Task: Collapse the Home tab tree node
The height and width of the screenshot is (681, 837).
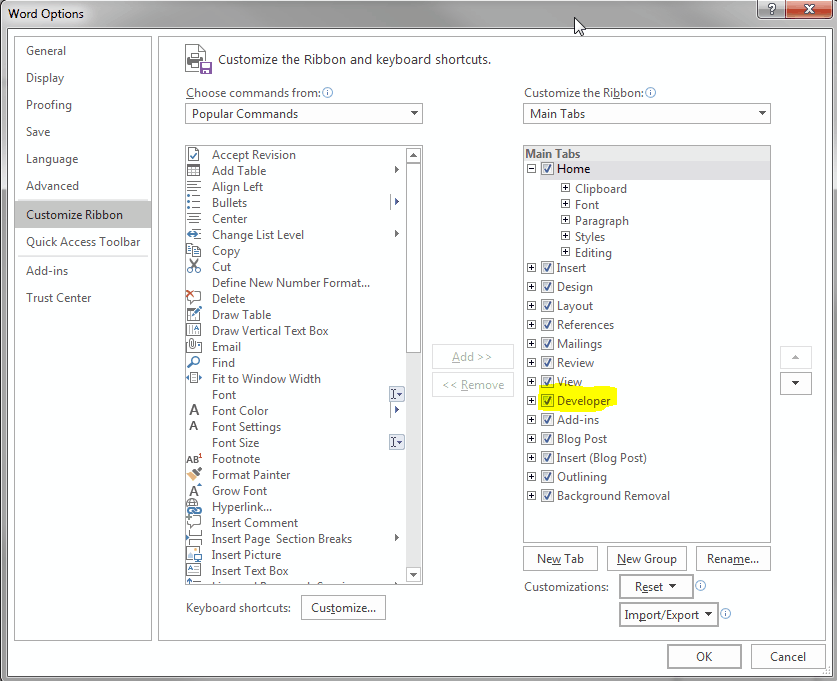Action: [x=531, y=169]
